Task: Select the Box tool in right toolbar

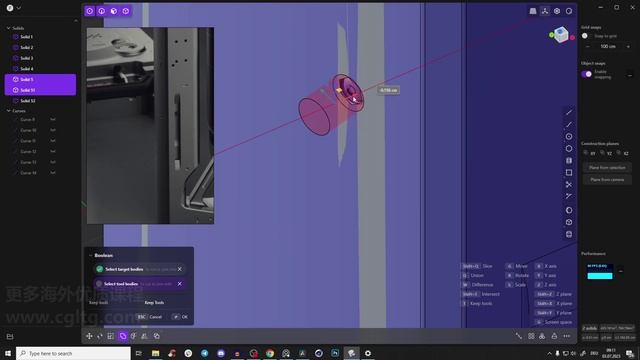Action: coord(569,222)
